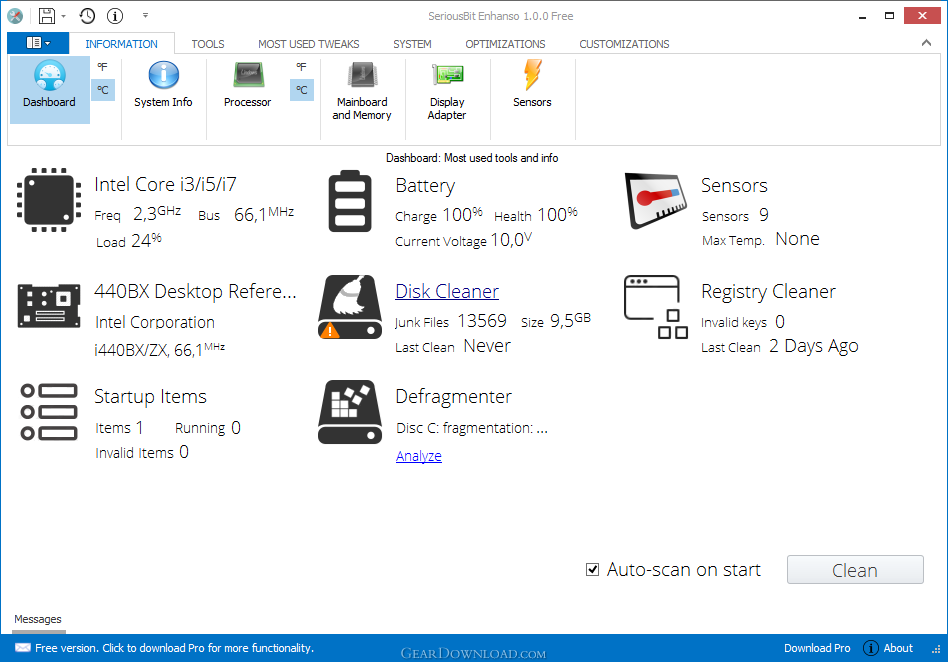Screen dimensions: 948x662
Task: Click the info icon in title bar
Action: pyautogui.click(x=115, y=16)
